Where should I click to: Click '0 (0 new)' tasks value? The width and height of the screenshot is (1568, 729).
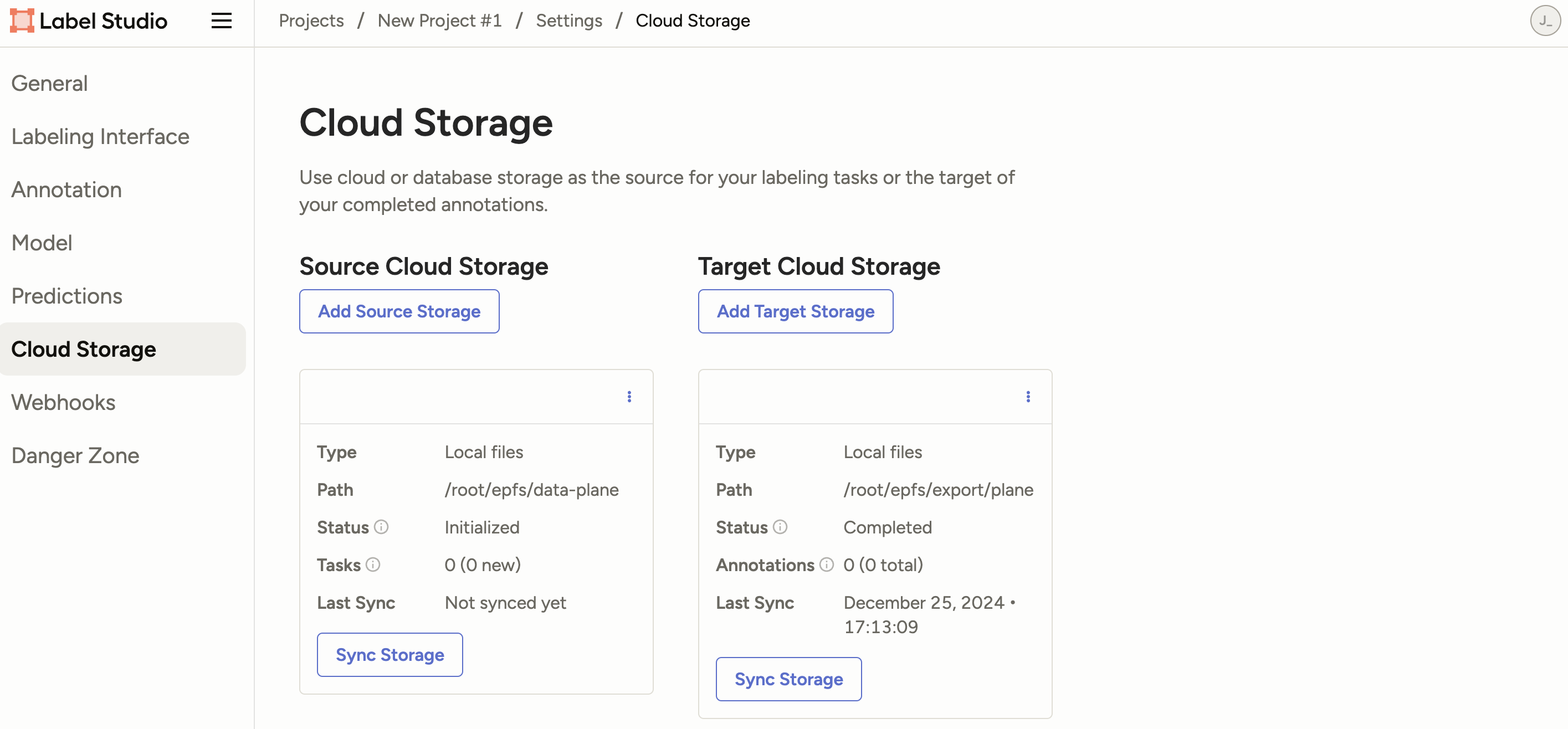tap(483, 564)
